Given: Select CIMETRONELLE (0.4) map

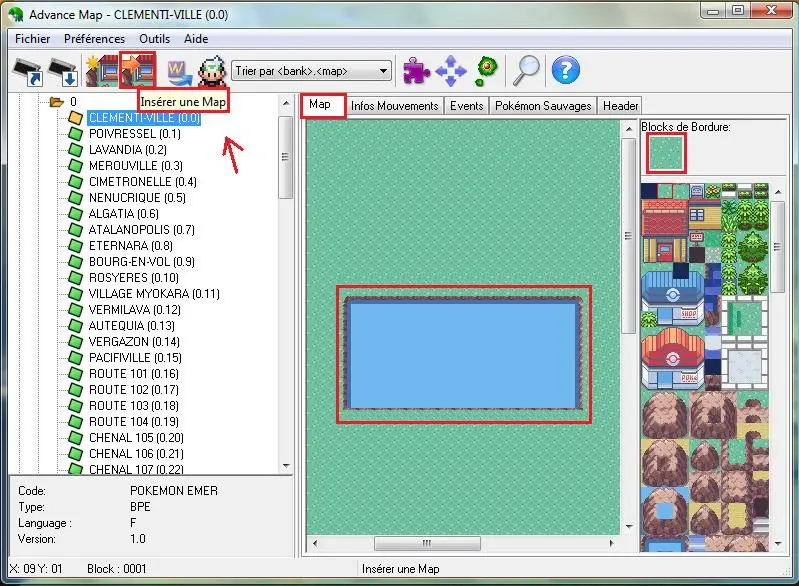Looking at the screenshot, I should [143, 181].
